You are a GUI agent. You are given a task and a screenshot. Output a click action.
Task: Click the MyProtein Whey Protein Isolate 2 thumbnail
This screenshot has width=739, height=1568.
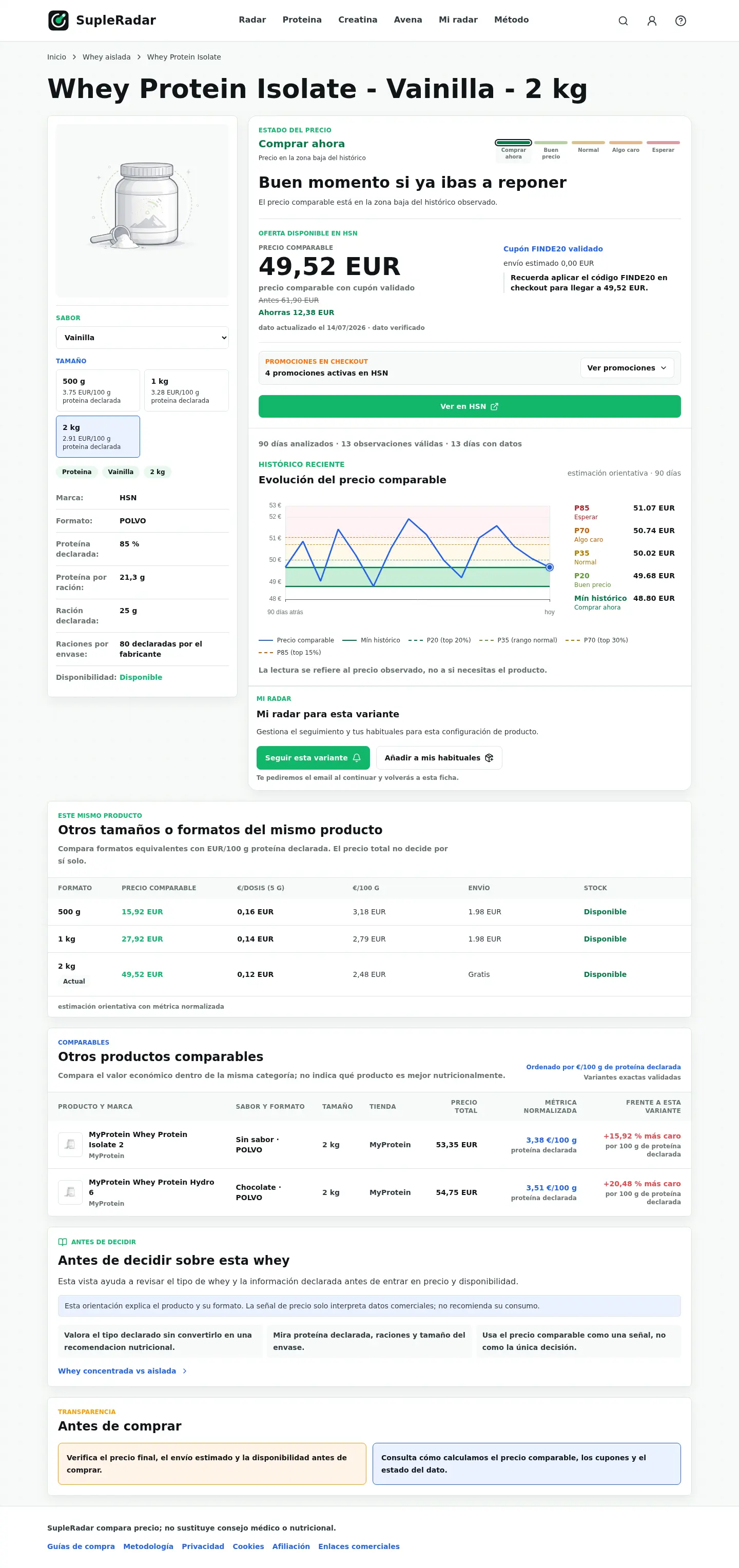pyautogui.click(x=70, y=1144)
